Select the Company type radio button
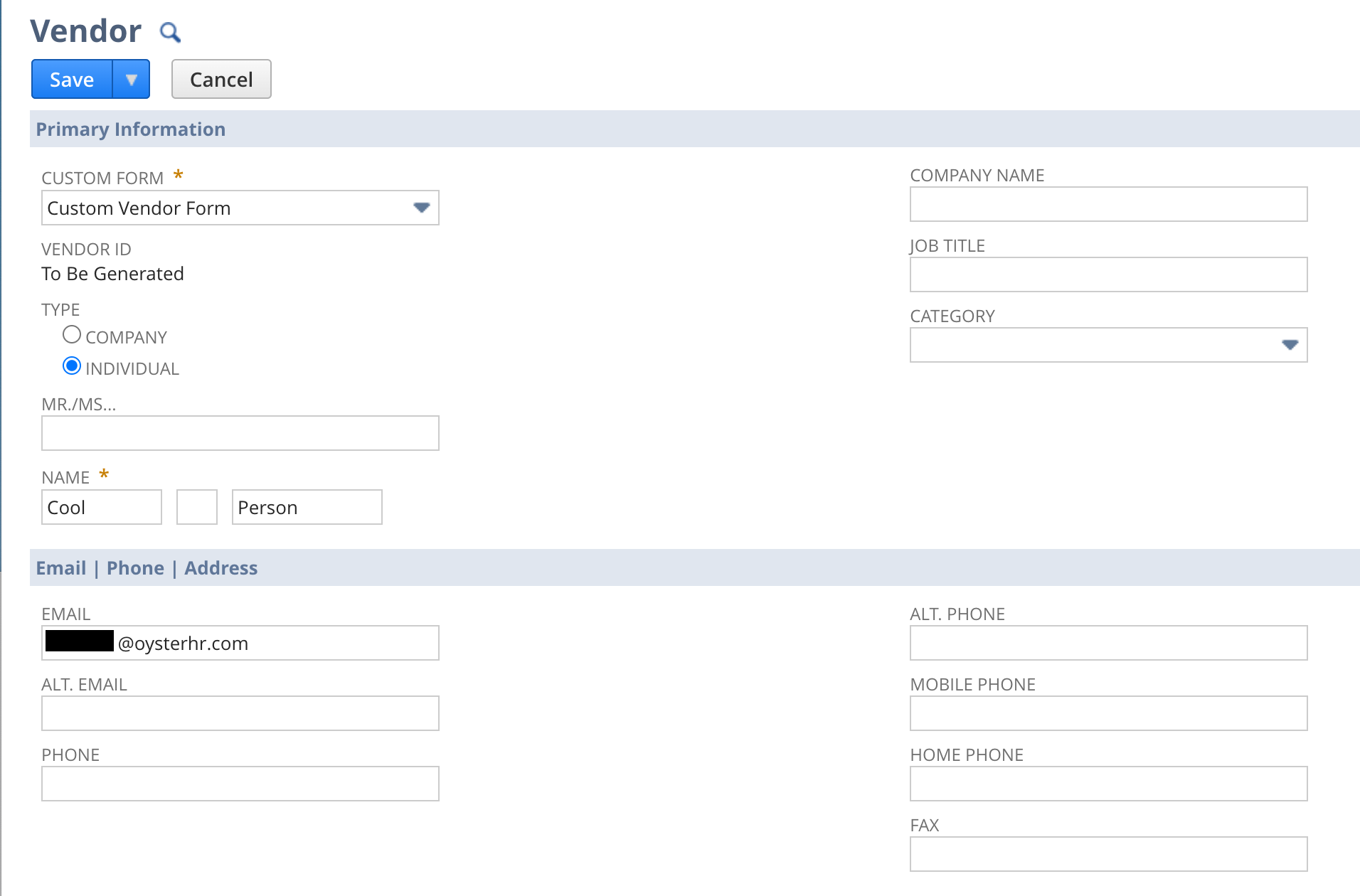Screen dimensions: 1360x896 click(x=72, y=335)
